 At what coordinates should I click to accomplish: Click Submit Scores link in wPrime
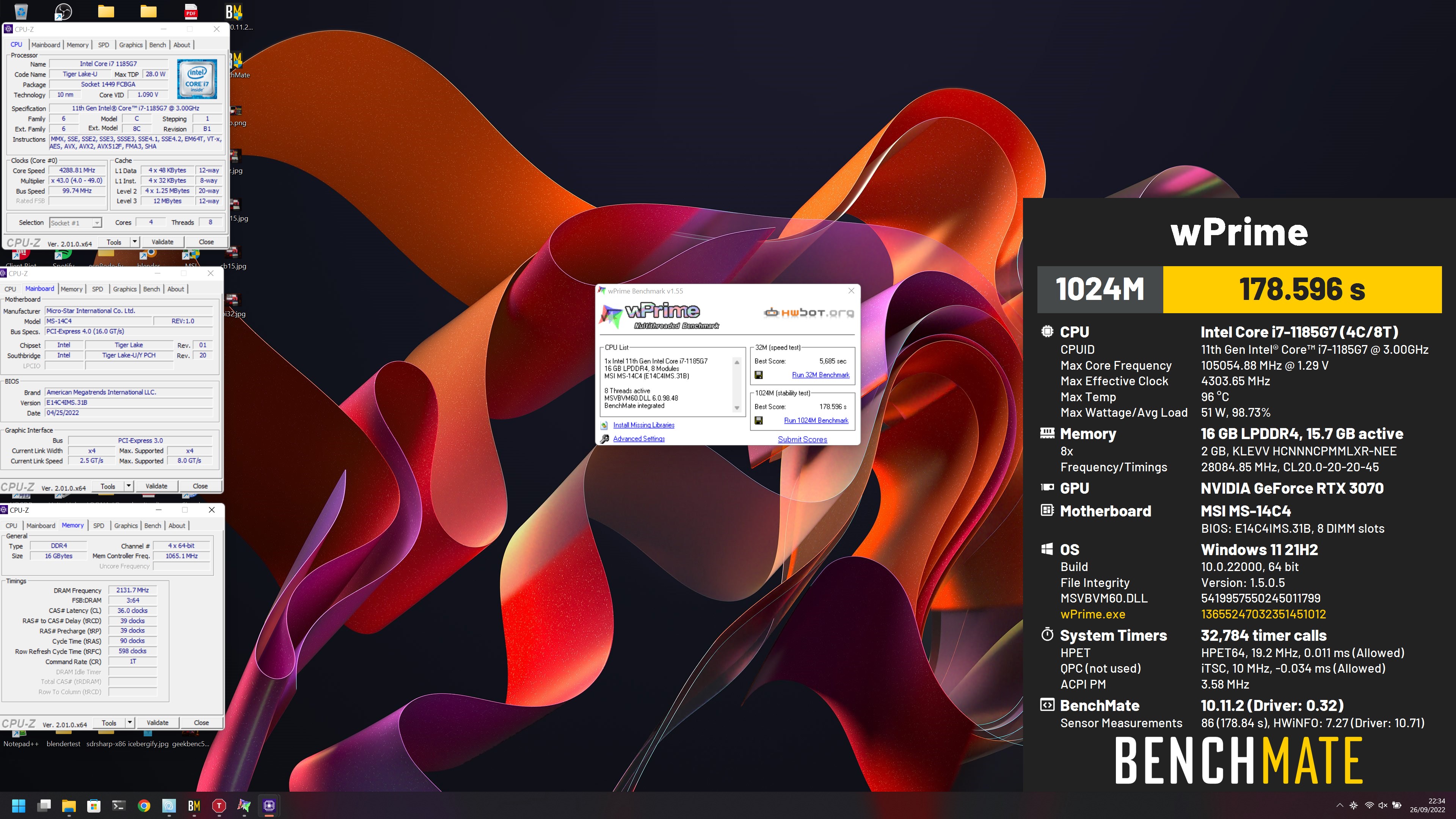coord(802,439)
